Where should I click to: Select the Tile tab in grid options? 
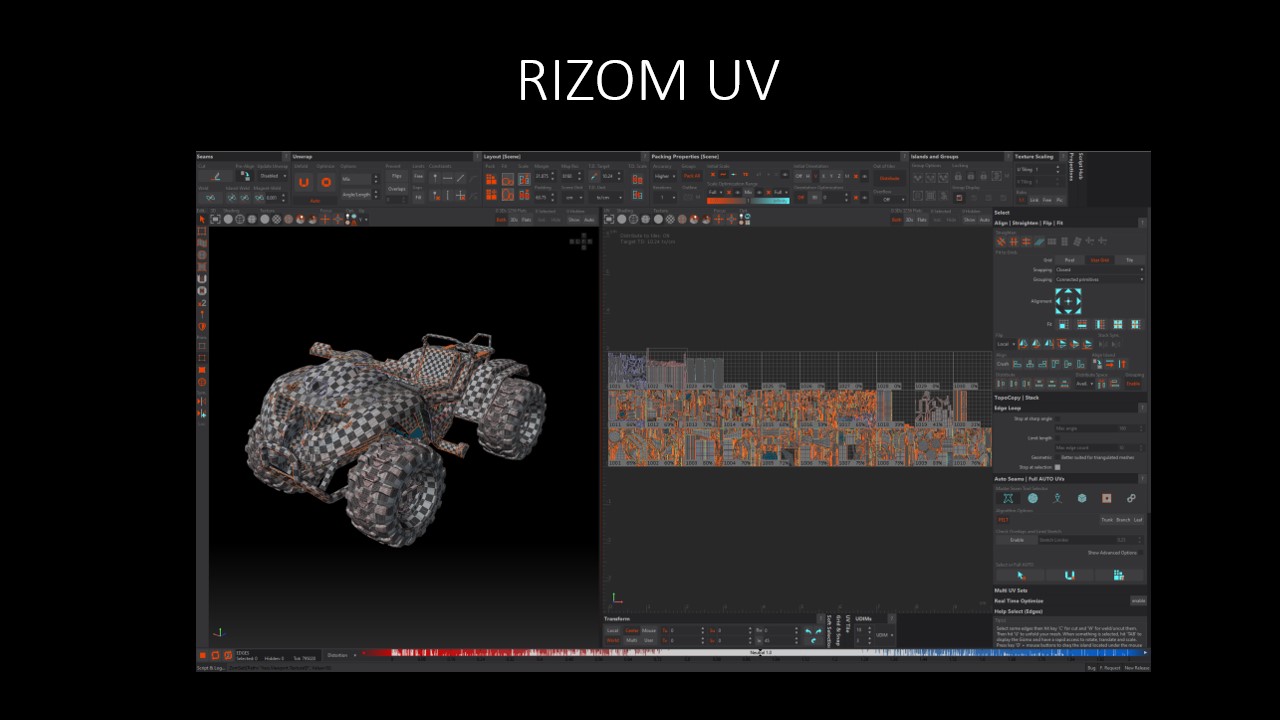click(x=1130, y=260)
